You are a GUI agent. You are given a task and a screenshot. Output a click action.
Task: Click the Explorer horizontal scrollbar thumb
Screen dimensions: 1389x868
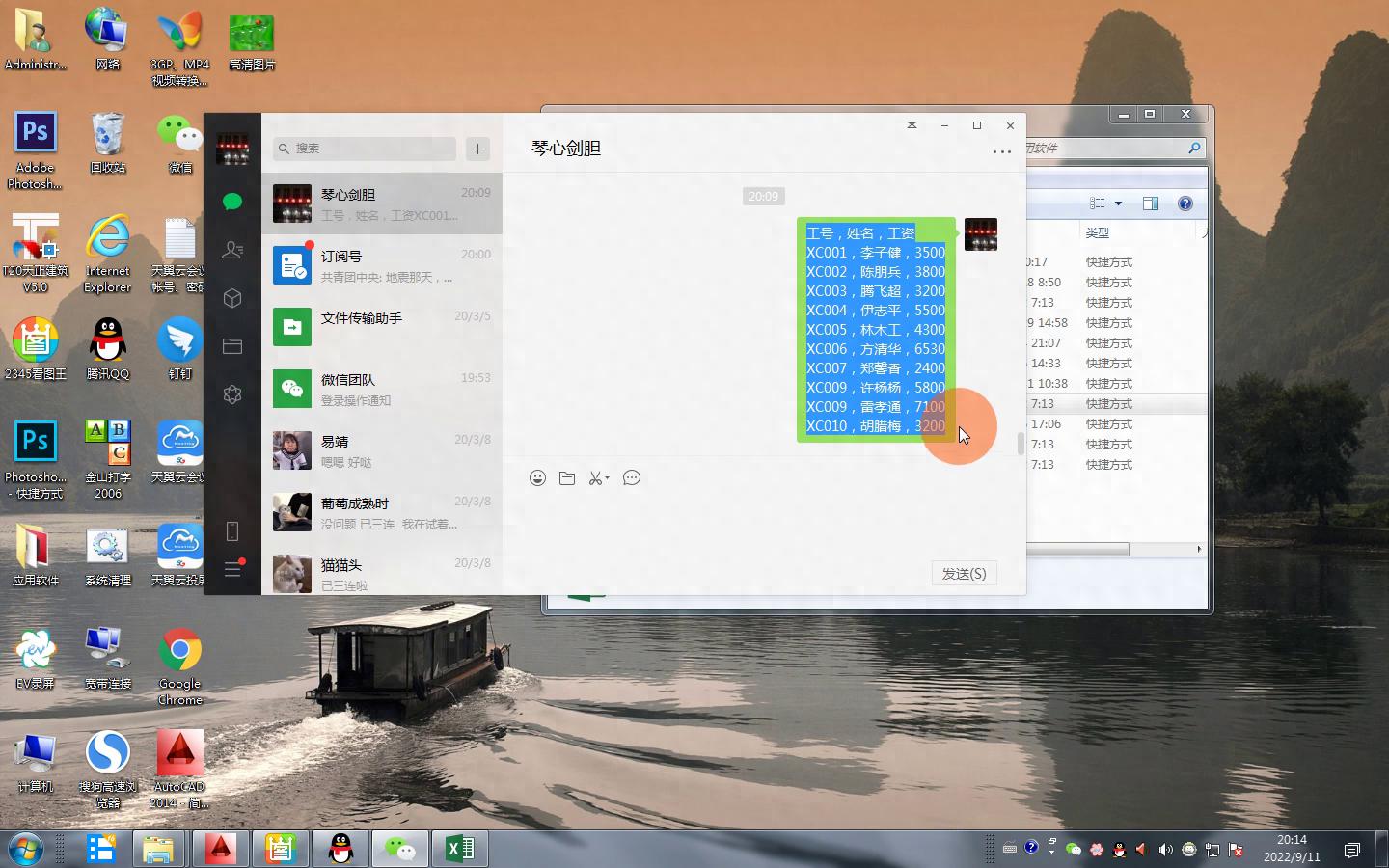point(1076,550)
